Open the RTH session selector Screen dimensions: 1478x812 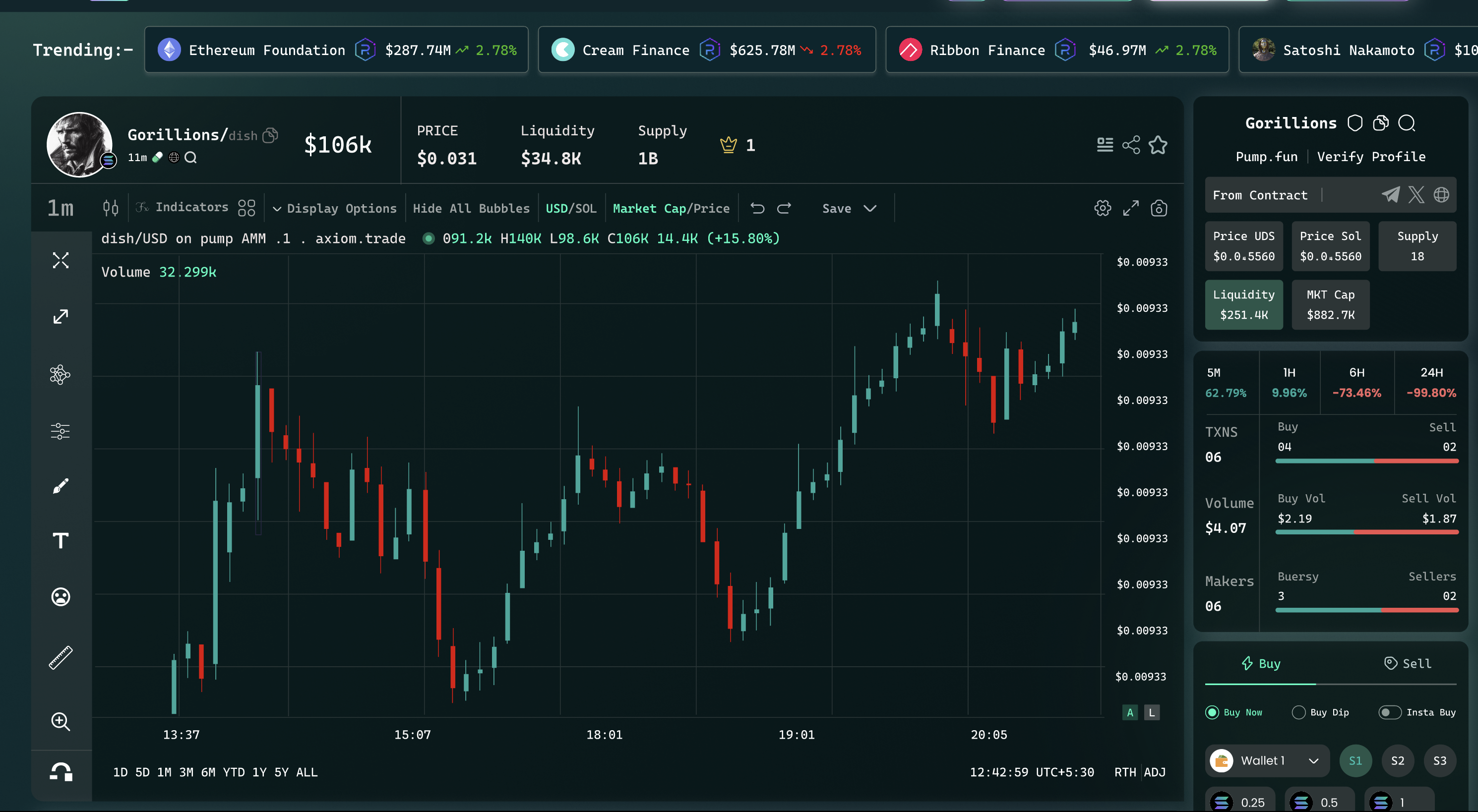tap(1124, 772)
